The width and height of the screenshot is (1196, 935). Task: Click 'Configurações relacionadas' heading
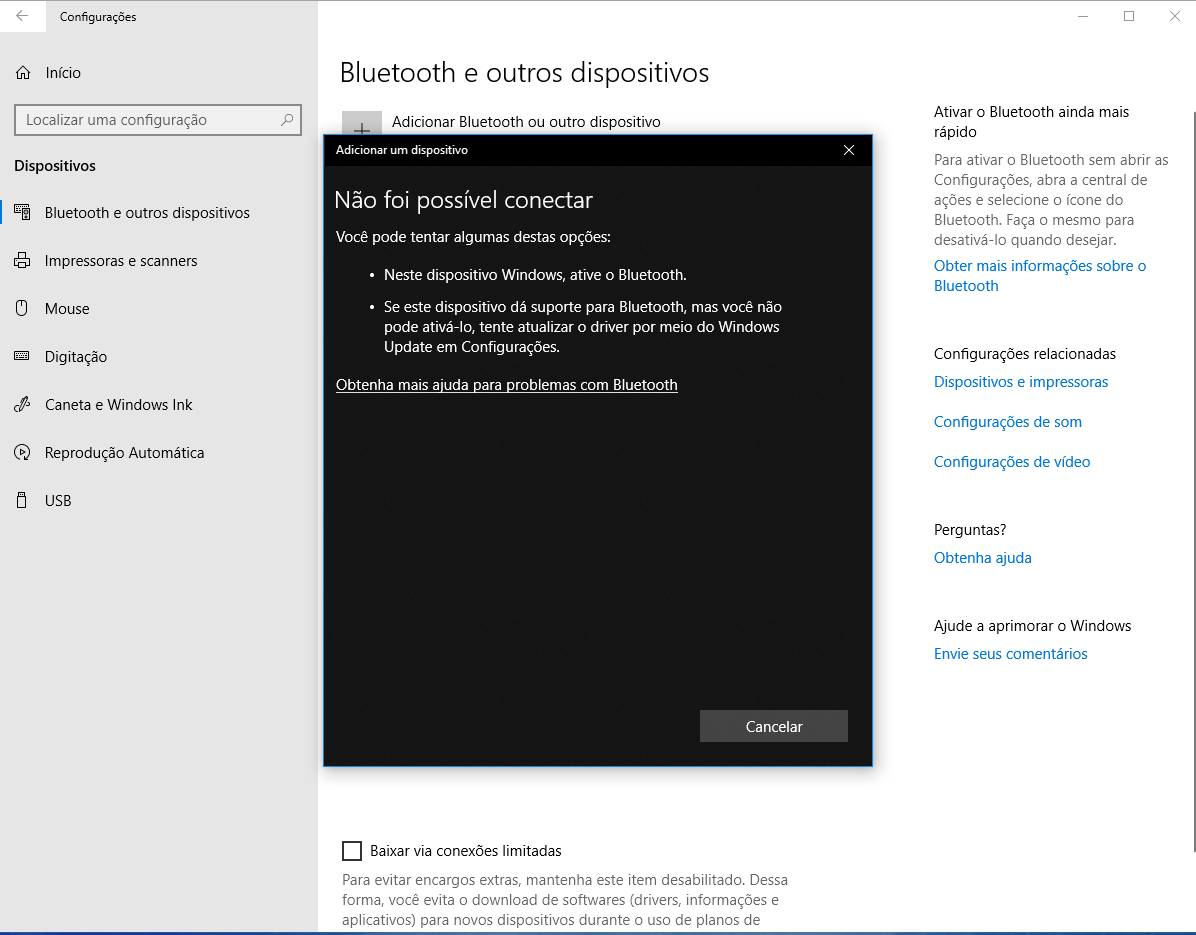coord(1024,354)
